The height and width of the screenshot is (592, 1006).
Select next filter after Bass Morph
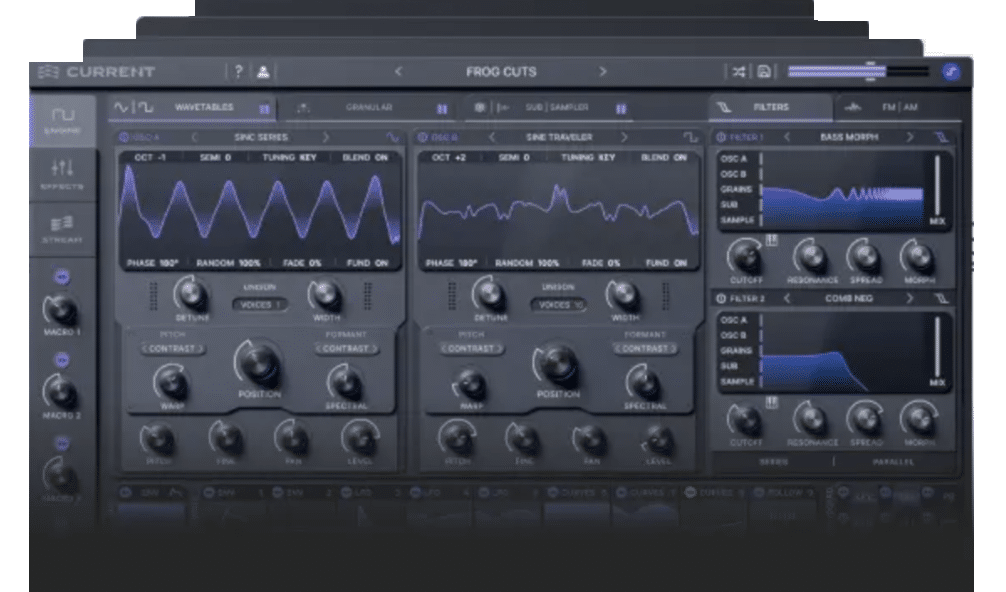pyautogui.click(x=910, y=137)
